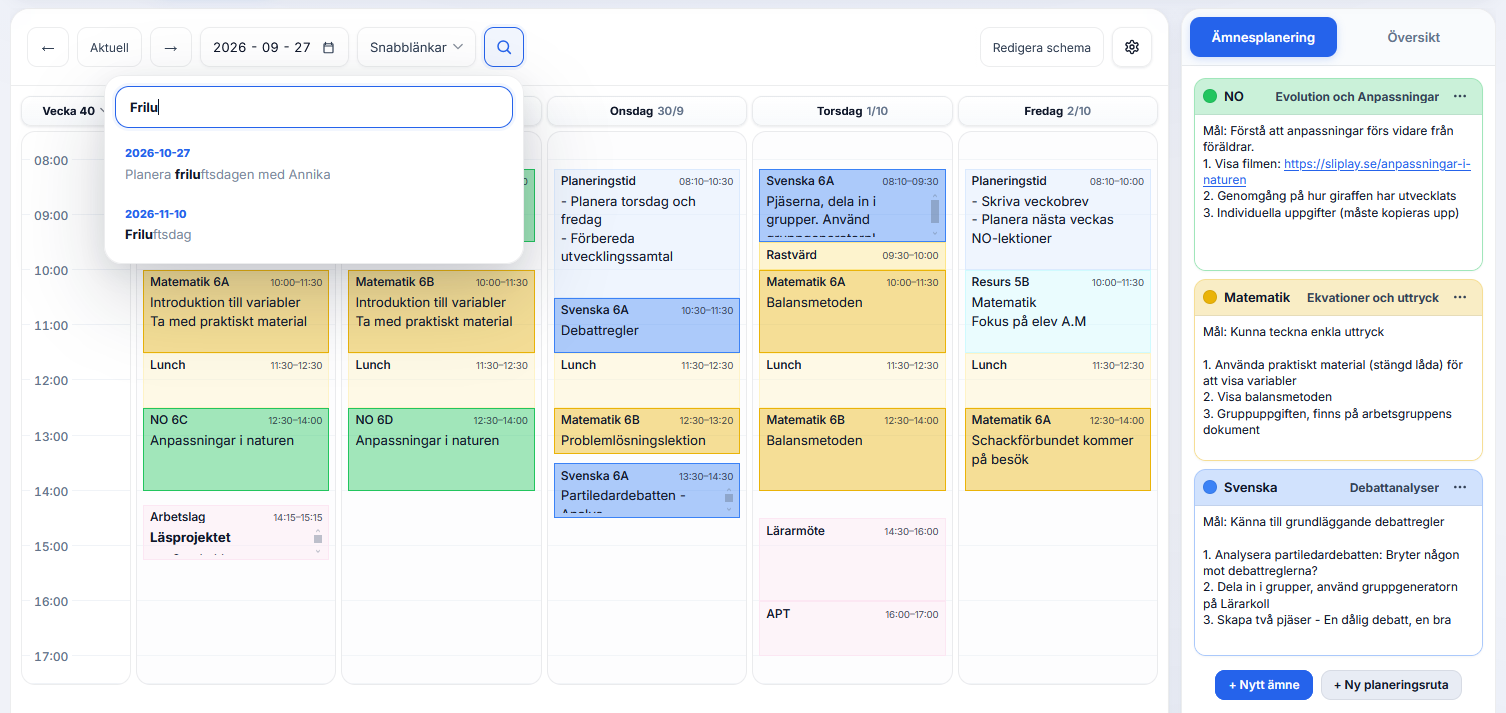Go to previous week with left arrow
The width and height of the screenshot is (1506, 713).
click(x=48, y=47)
